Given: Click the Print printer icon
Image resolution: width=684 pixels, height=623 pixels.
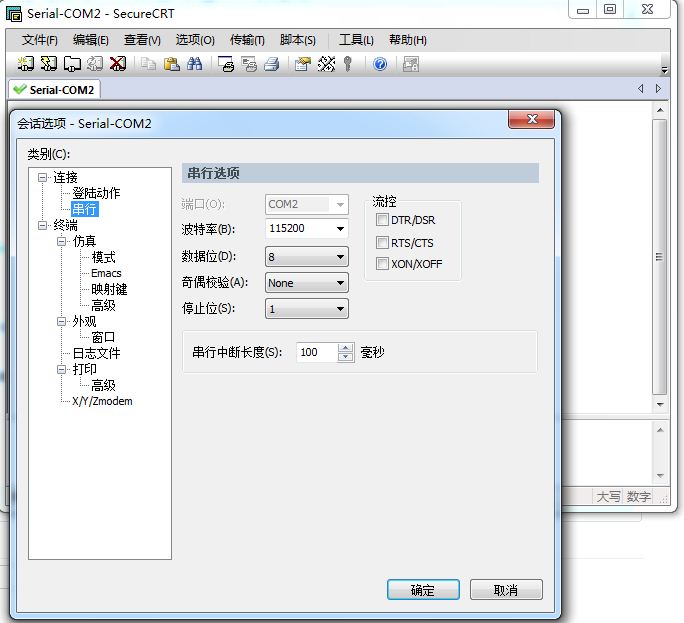Looking at the screenshot, I should (x=272, y=64).
